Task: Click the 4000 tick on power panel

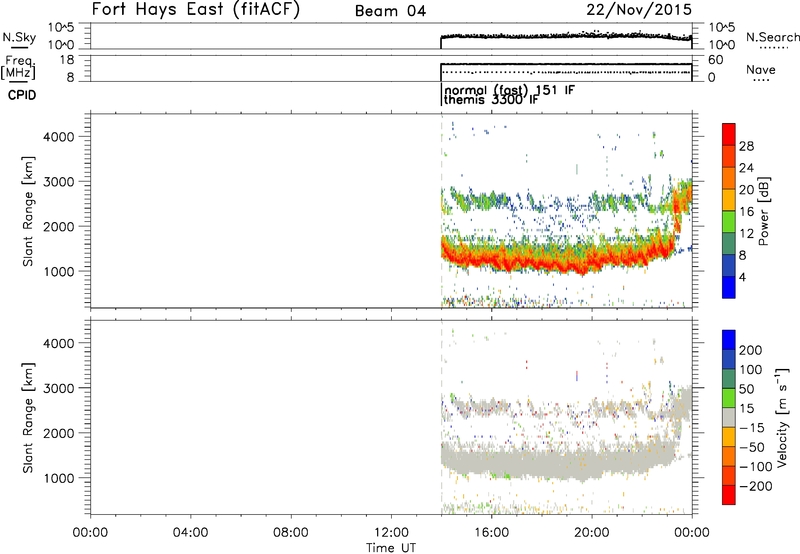Action: point(59,137)
